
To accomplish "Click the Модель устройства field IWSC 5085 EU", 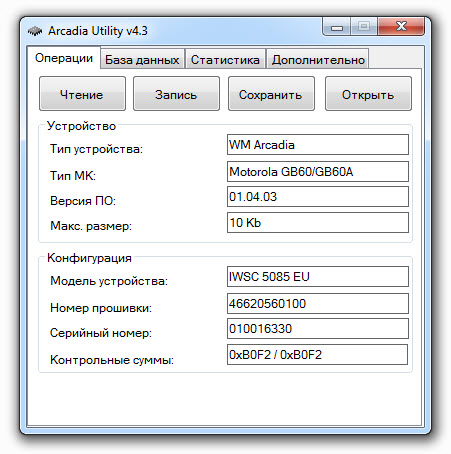I will point(318,277).
